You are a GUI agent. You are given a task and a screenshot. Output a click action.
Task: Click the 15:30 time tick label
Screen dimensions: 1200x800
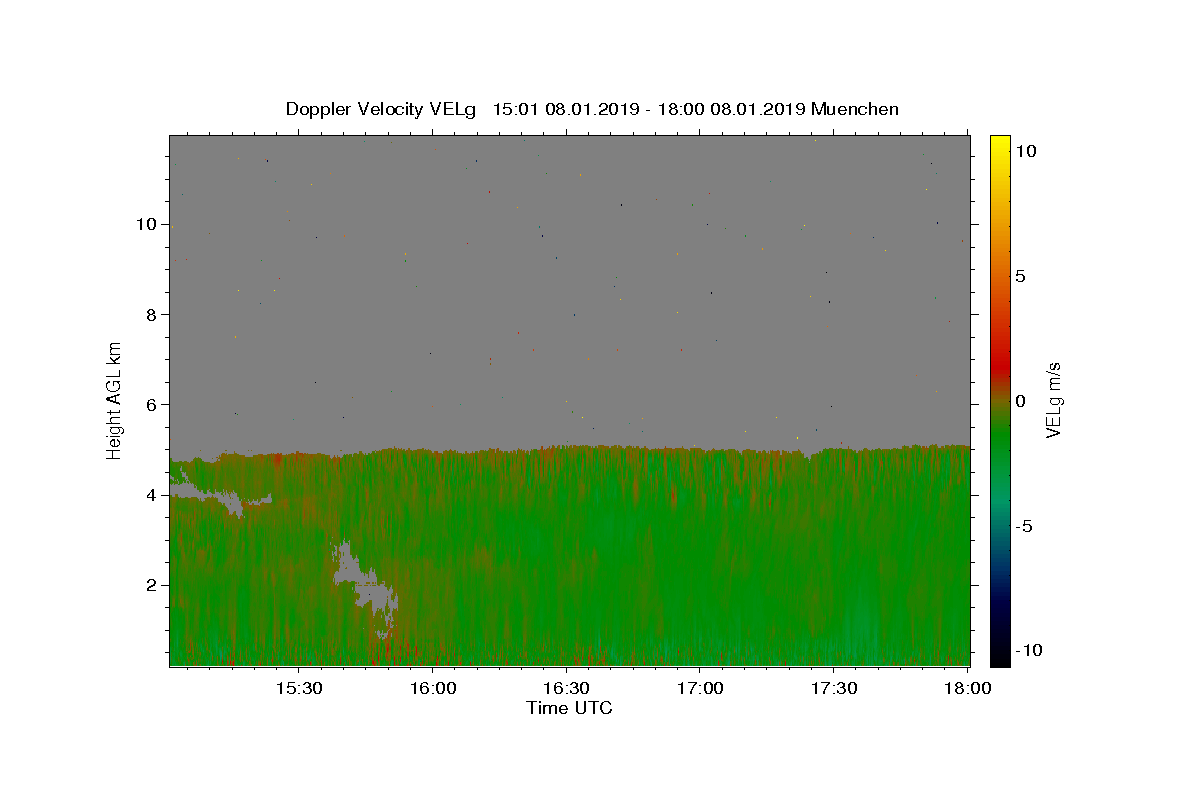299,689
